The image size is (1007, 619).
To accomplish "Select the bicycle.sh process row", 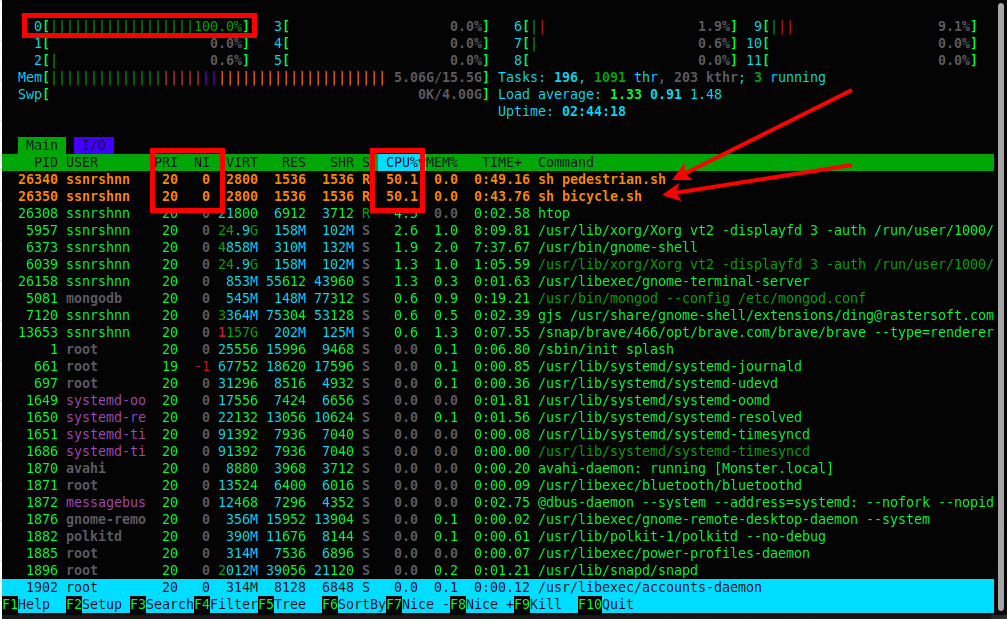I will coord(300,196).
